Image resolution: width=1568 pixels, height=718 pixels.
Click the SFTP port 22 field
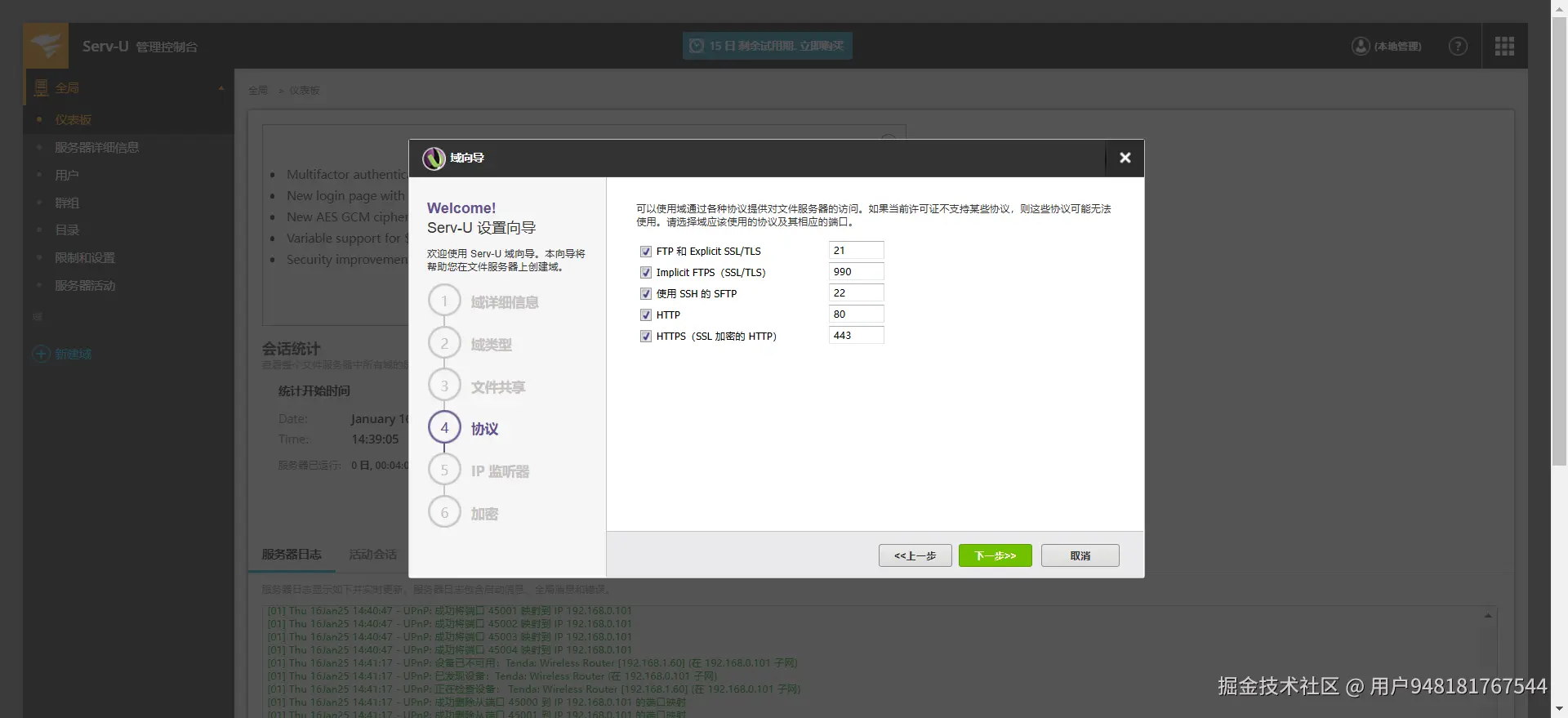[856, 293]
